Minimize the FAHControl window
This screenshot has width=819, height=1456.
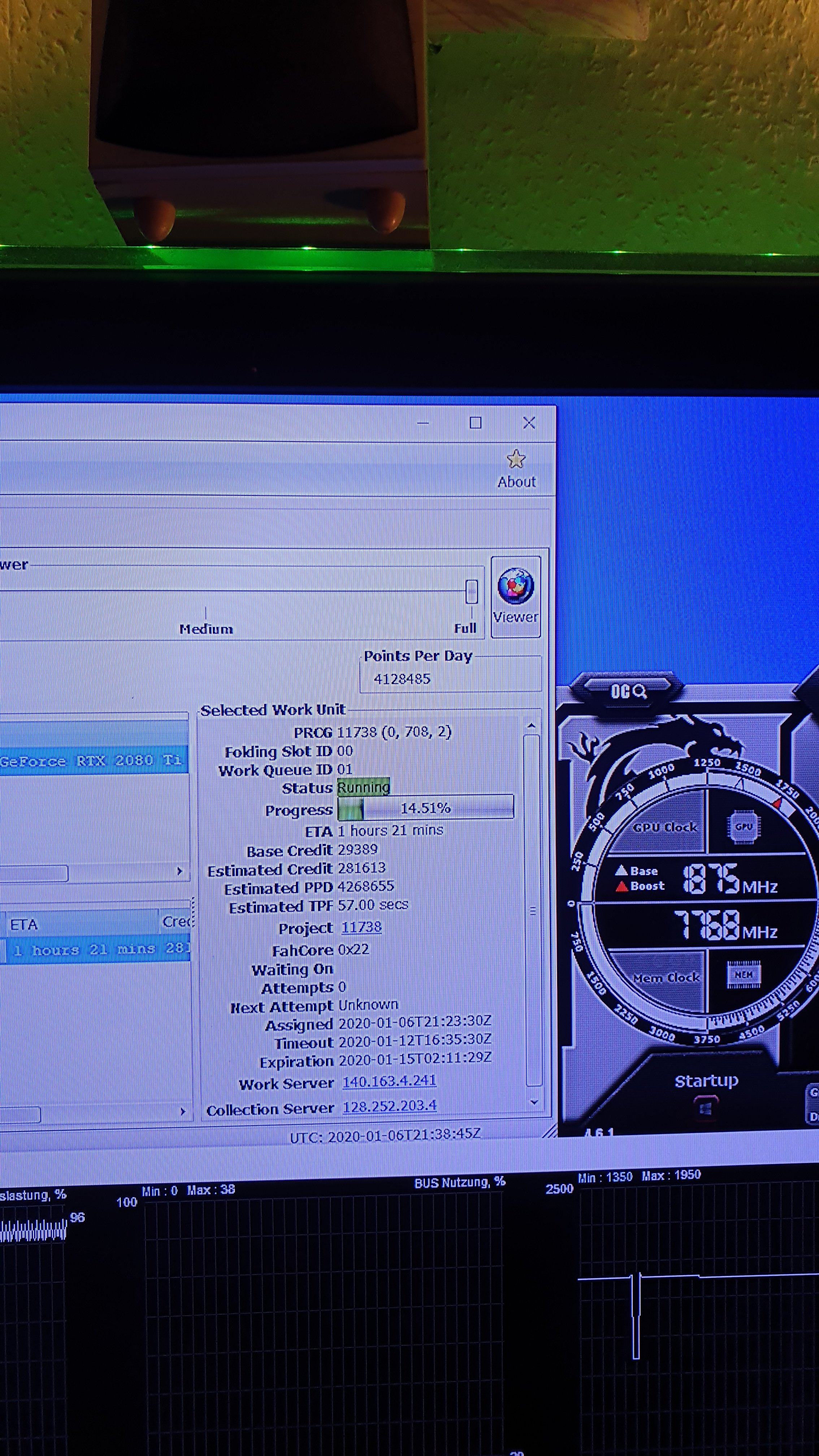click(x=423, y=423)
